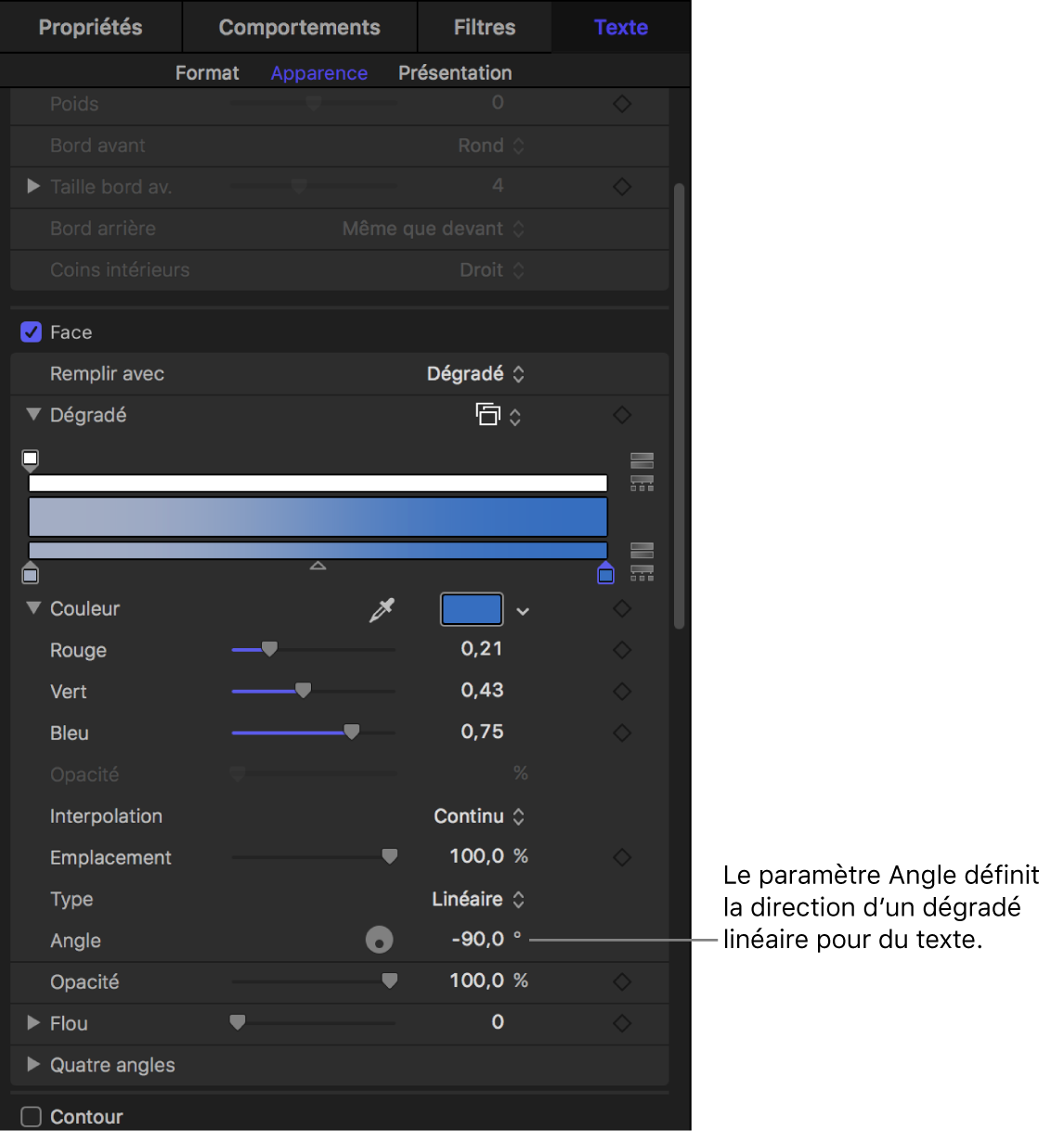Click the Vert value 0,43
The width and height of the screenshot is (1064, 1131).
point(482,690)
